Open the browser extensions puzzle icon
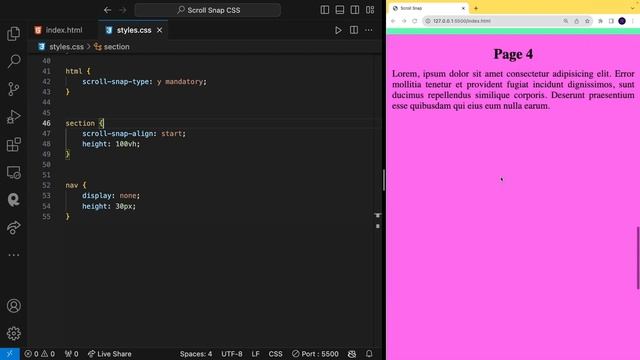The width and height of the screenshot is (640, 360). coord(600,21)
